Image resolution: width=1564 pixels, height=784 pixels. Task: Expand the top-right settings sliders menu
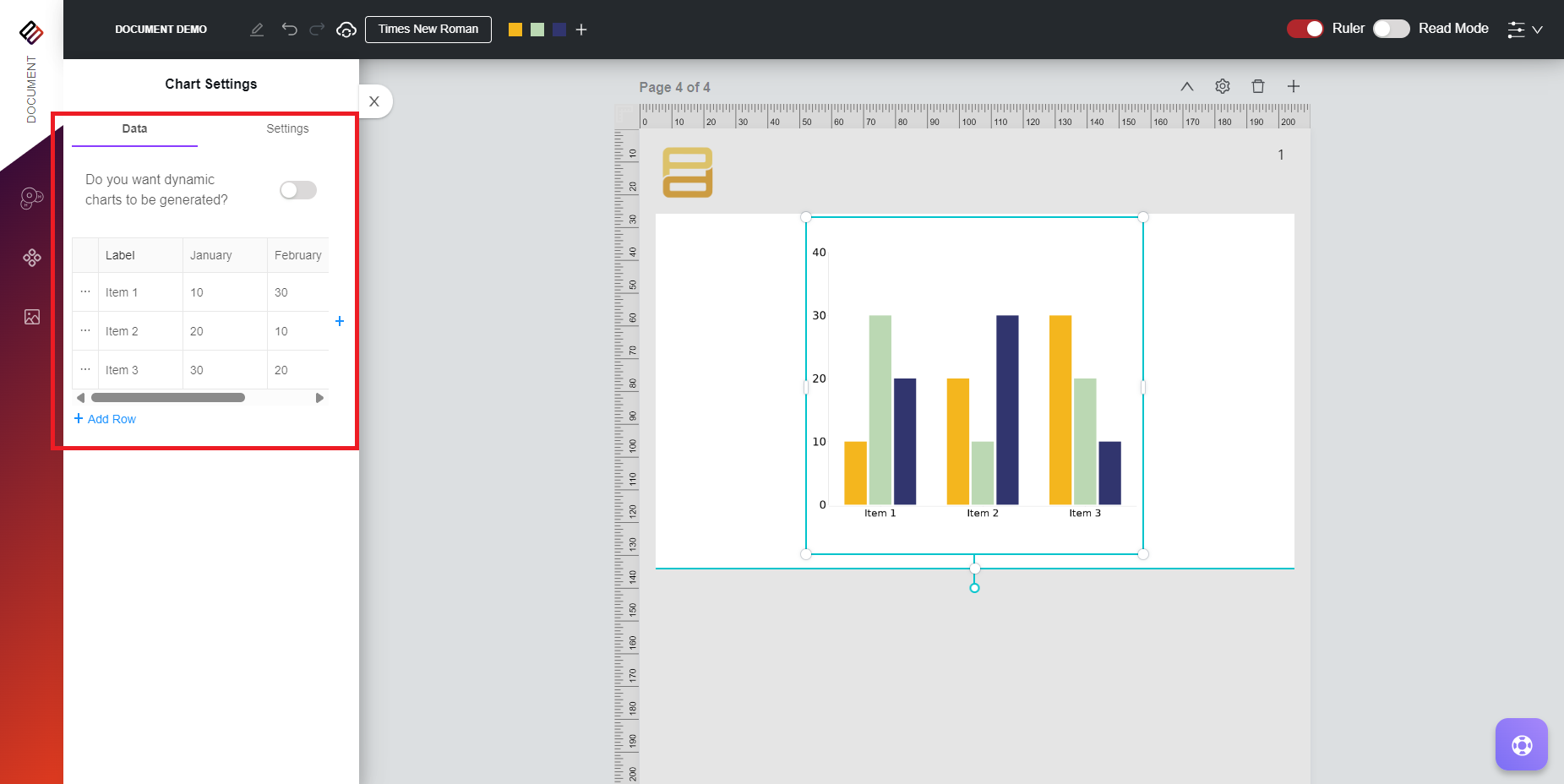tap(1524, 30)
